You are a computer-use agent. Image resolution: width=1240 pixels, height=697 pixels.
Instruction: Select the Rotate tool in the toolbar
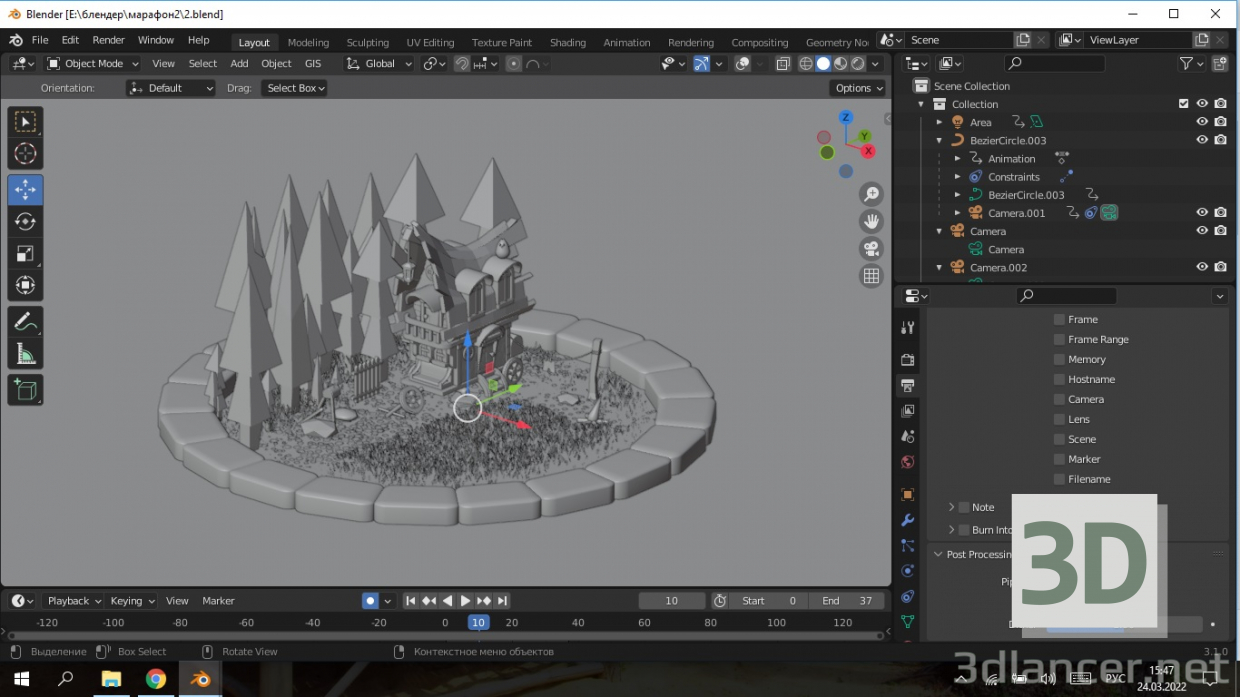coord(25,221)
